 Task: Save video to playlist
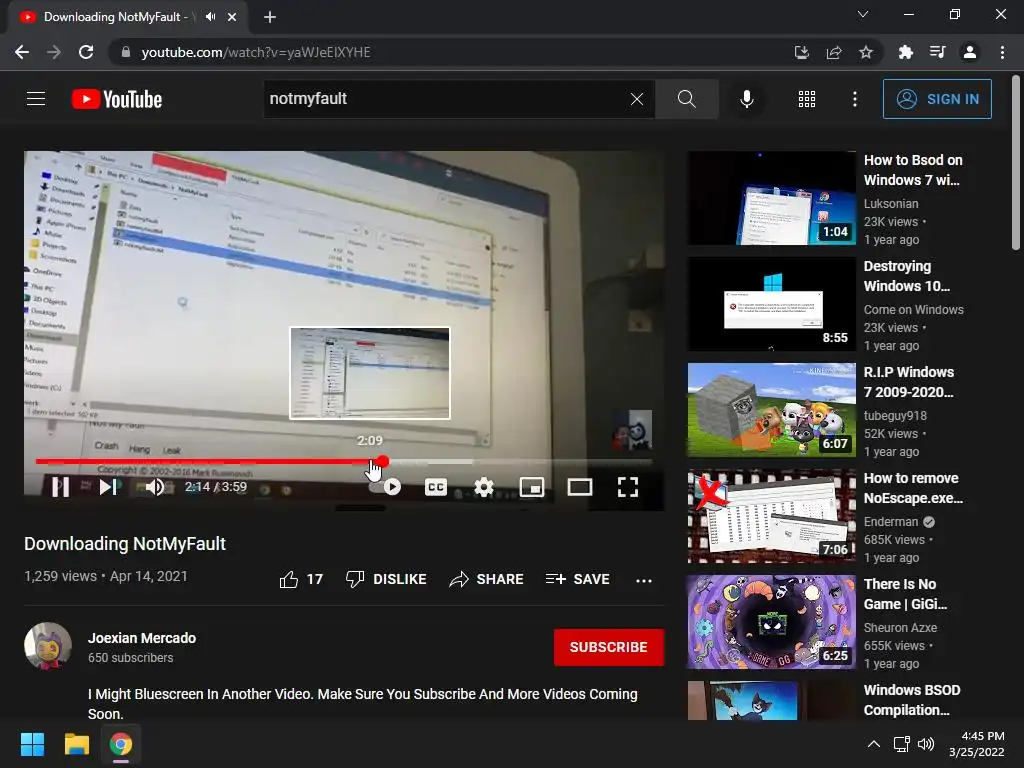(x=577, y=579)
